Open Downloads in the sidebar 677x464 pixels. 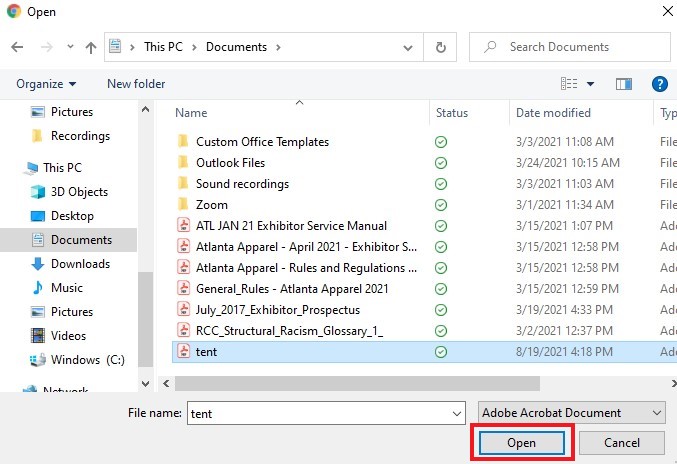coord(80,264)
